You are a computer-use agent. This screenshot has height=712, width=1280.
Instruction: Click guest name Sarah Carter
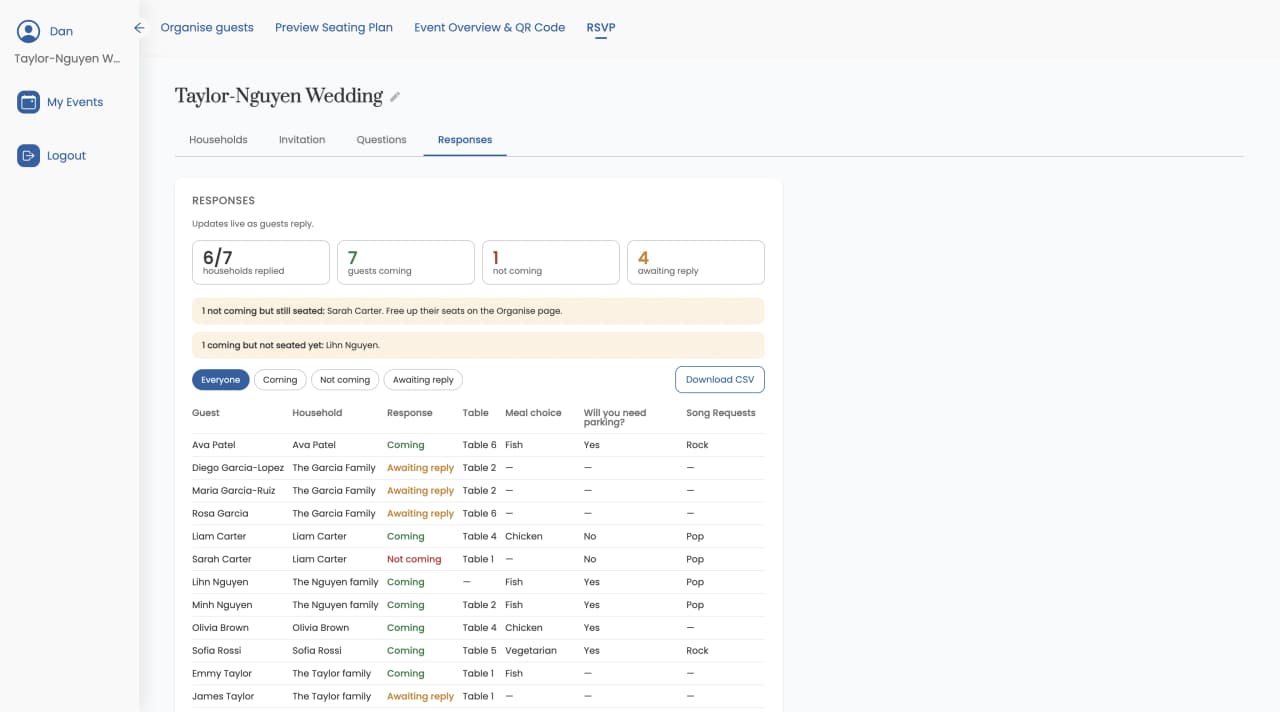tap(222, 560)
